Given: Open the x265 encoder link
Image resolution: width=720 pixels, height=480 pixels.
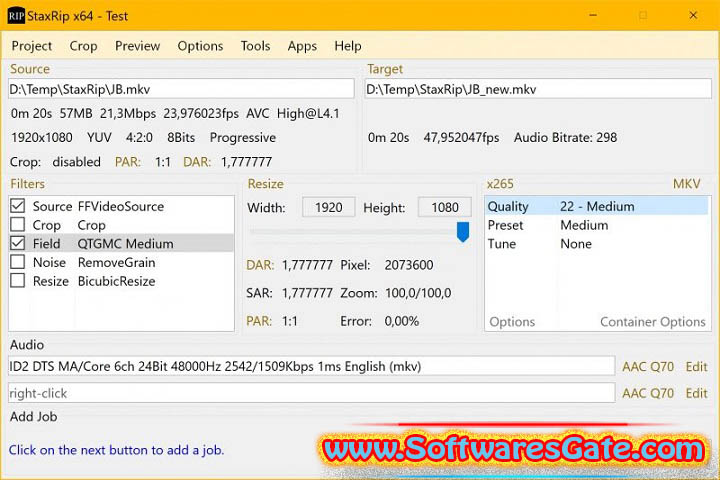Looking at the screenshot, I should (x=500, y=184).
